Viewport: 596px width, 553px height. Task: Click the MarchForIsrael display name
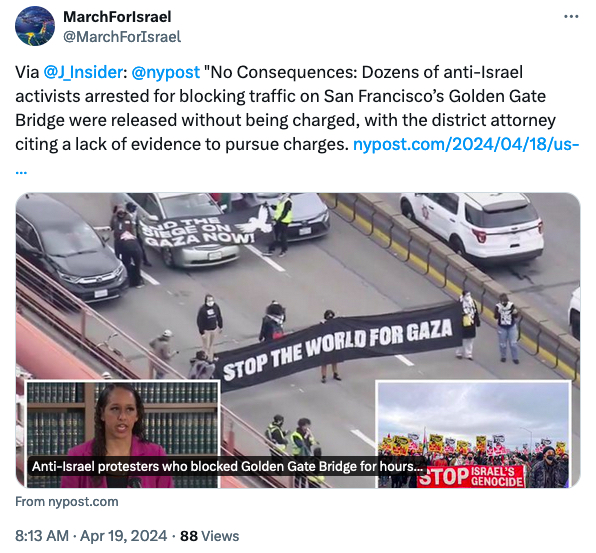click(117, 17)
